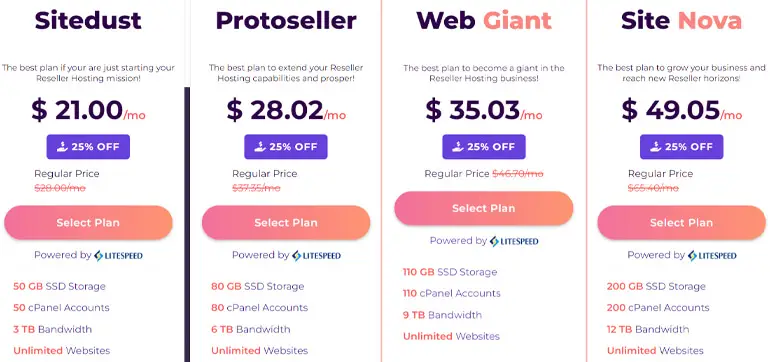
Task: Click the Web Giant plan heading
Action: coord(484,21)
